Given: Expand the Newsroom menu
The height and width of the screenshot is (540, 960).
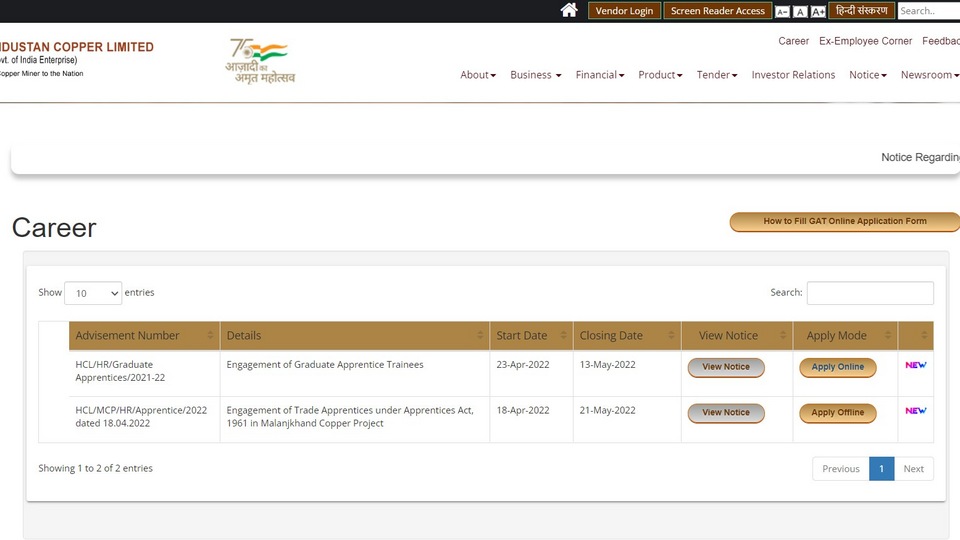Looking at the screenshot, I should [929, 75].
